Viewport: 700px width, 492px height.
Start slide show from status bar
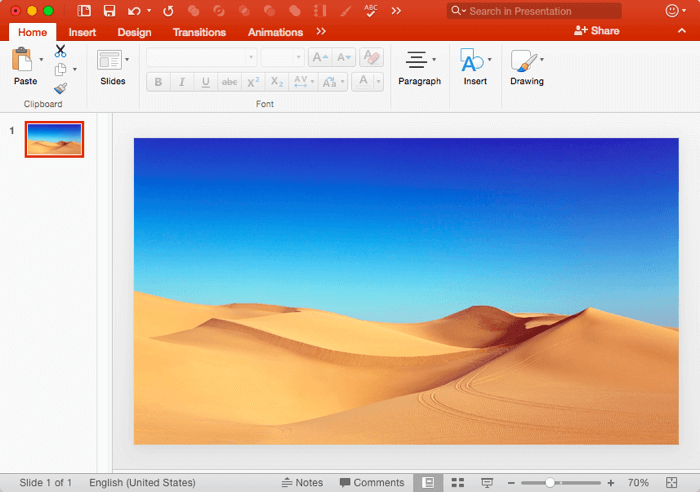click(x=487, y=483)
